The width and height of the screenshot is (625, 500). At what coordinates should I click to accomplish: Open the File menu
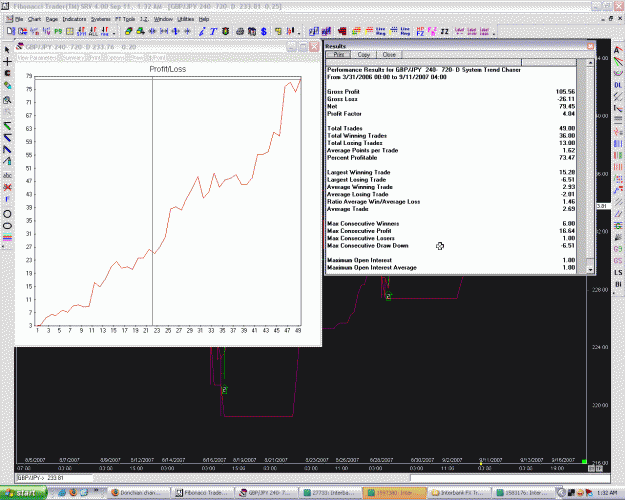(19, 19)
